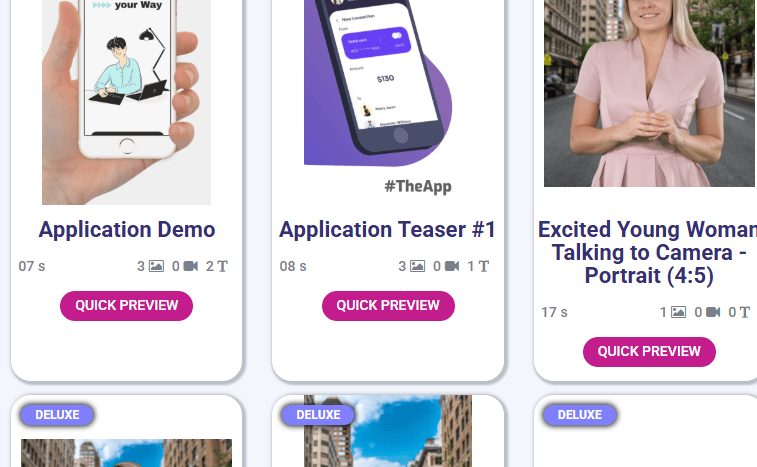The height and width of the screenshot is (467, 757).
Task: Click the video icon on Excited Young Woman card
Action: tap(713, 312)
